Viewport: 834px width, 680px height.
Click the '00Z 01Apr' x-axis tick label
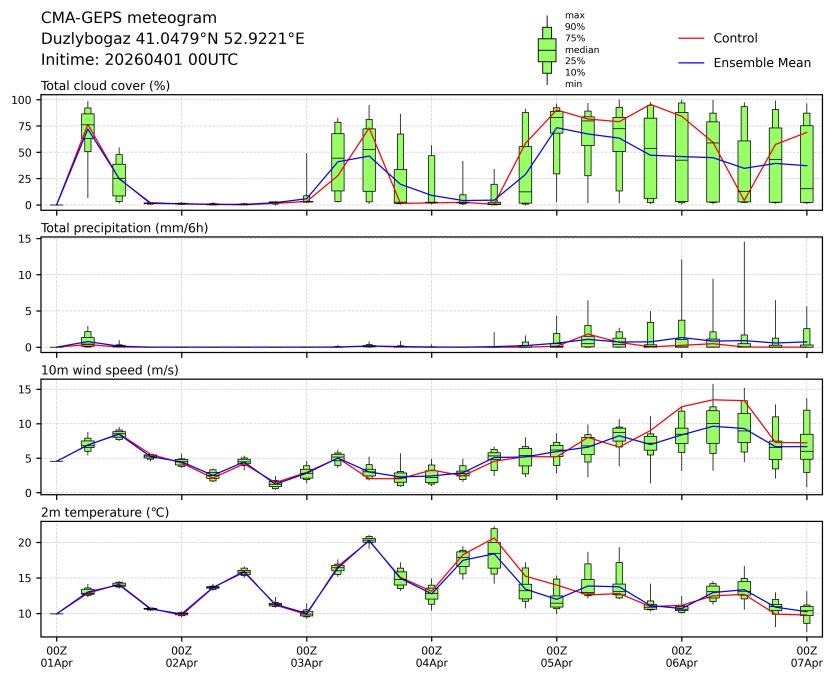[x=56, y=657]
